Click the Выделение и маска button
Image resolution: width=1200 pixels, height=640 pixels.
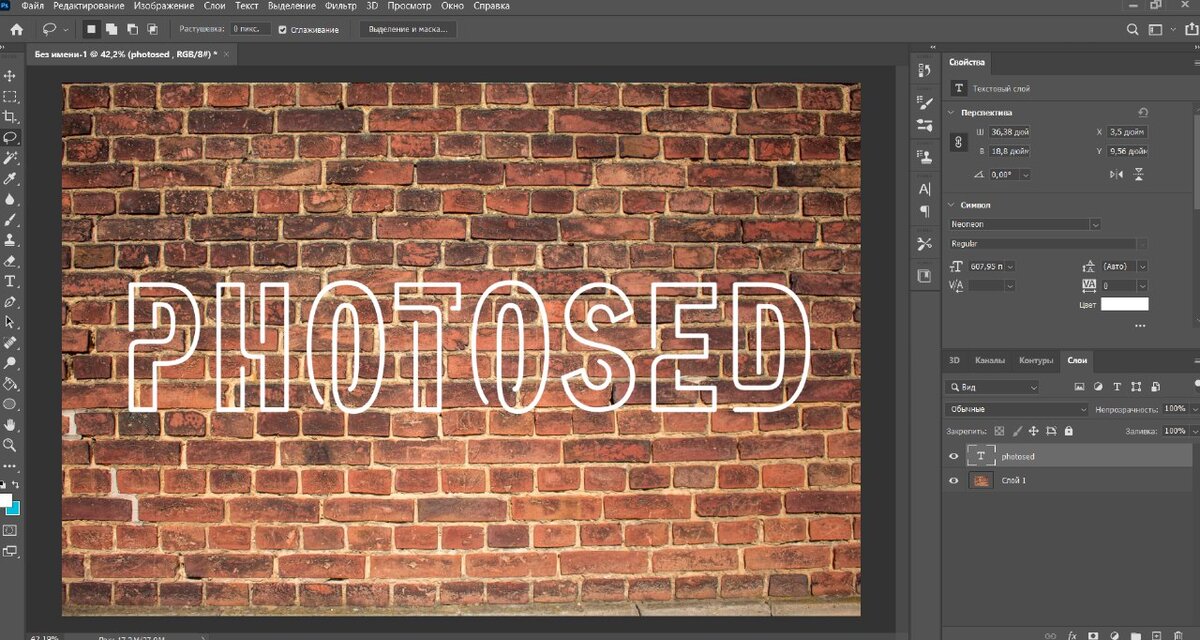[x=407, y=30]
